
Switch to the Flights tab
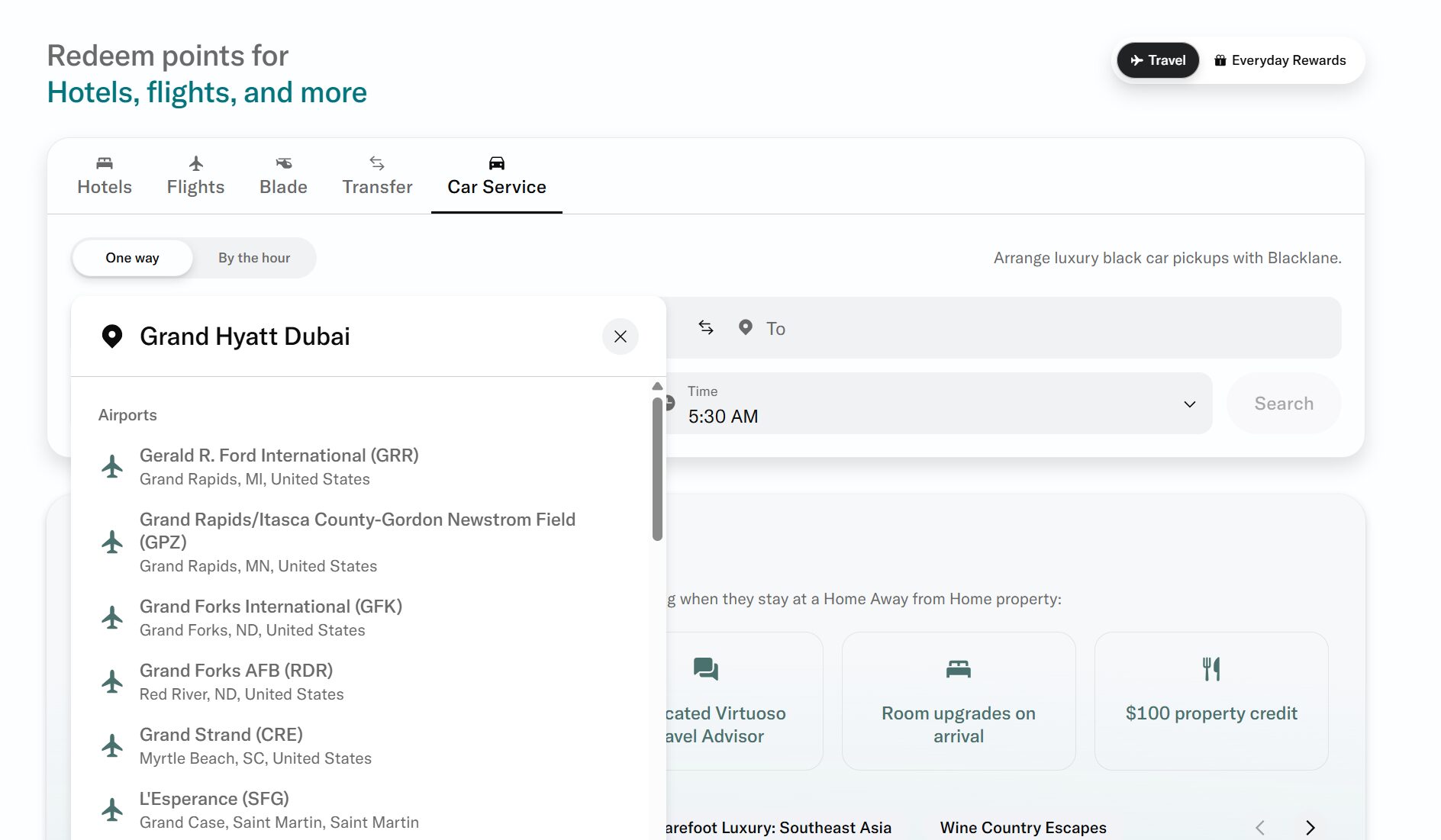click(x=195, y=176)
